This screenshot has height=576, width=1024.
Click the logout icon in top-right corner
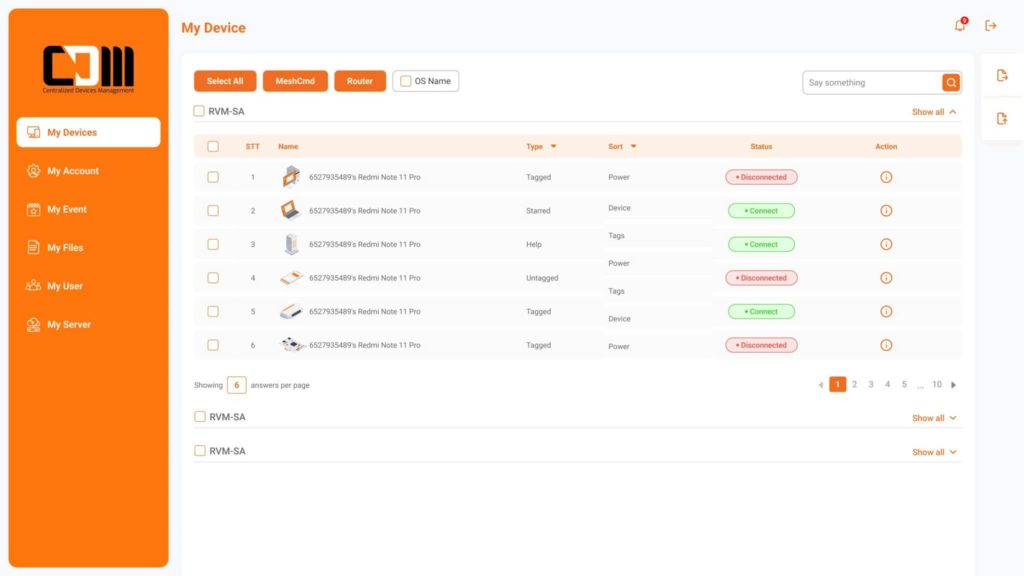click(x=991, y=26)
